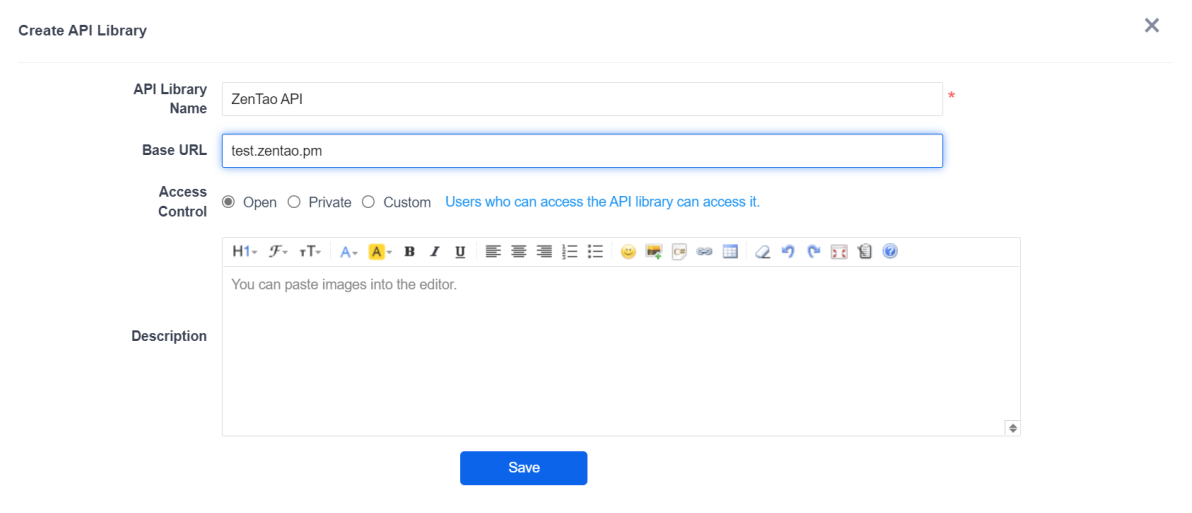Insert an image into the description
The height and width of the screenshot is (513, 1192).
coord(653,252)
